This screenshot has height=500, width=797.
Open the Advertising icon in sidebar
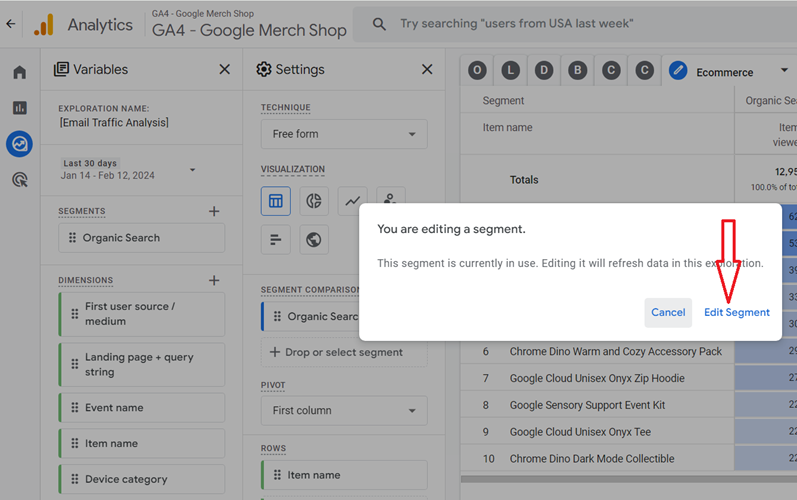click(20, 180)
